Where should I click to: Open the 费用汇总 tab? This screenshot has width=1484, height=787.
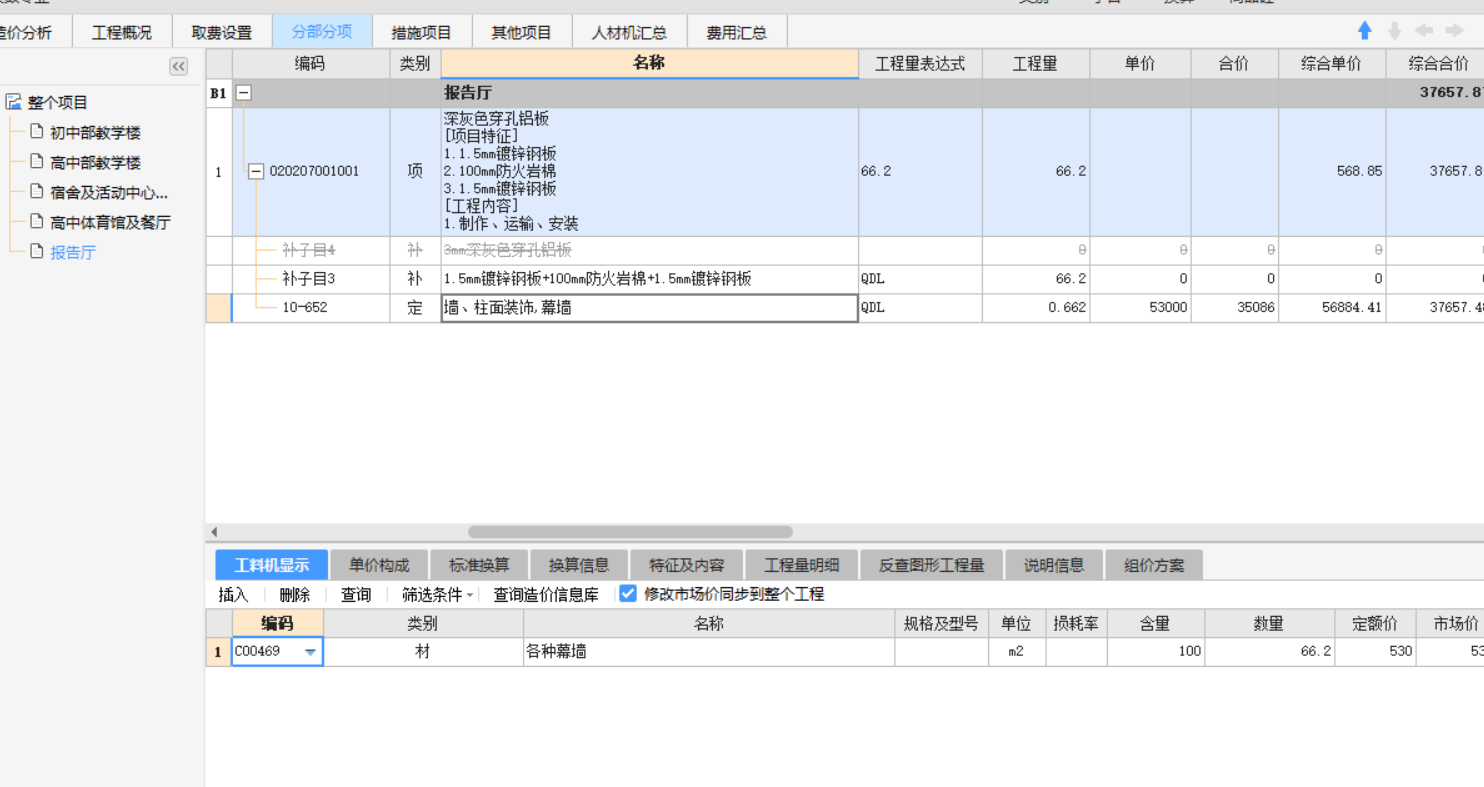(x=736, y=32)
